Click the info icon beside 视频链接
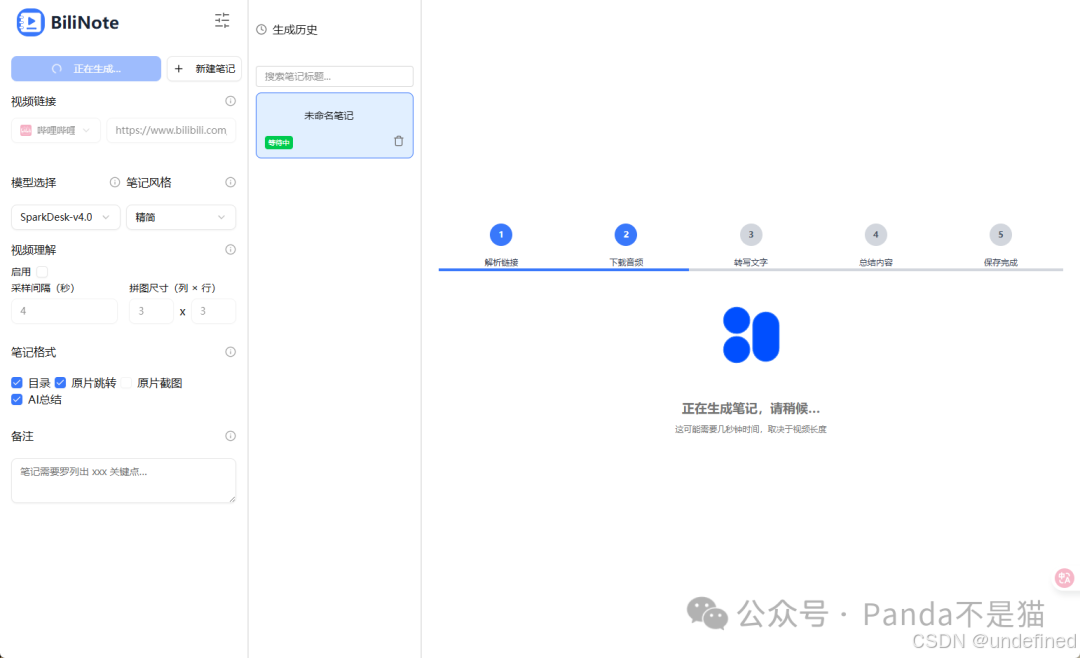The image size is (1080, 658). point(231,101)
